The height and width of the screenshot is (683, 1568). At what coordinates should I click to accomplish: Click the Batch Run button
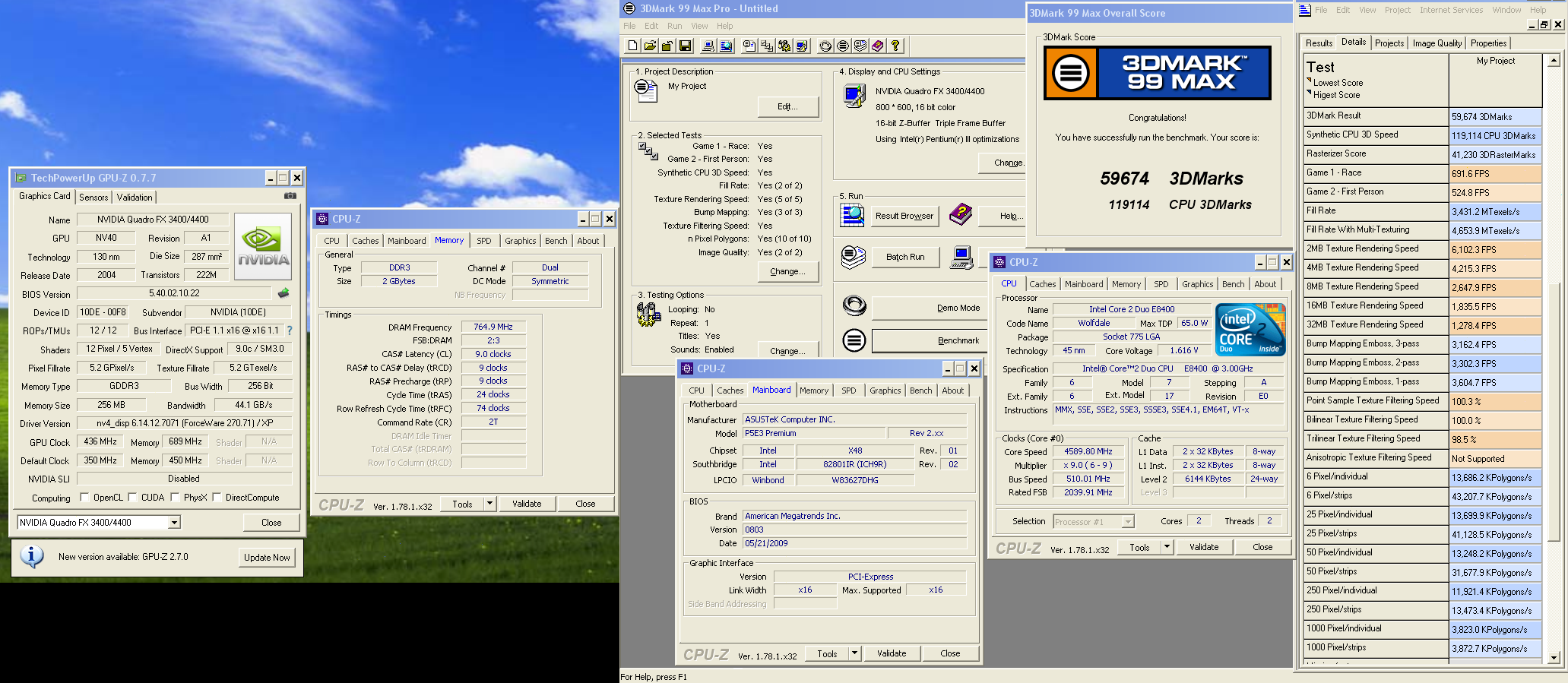(x=905, y=257)
